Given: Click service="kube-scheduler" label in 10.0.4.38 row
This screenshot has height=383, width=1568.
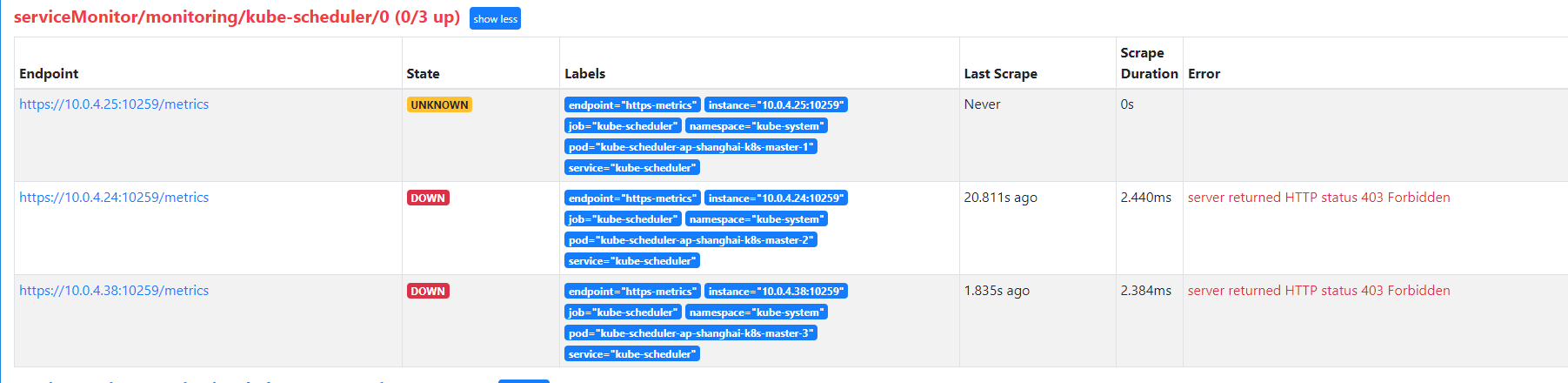Looking at the screenshot, I should pyautogui.click(x=632, y=353).
